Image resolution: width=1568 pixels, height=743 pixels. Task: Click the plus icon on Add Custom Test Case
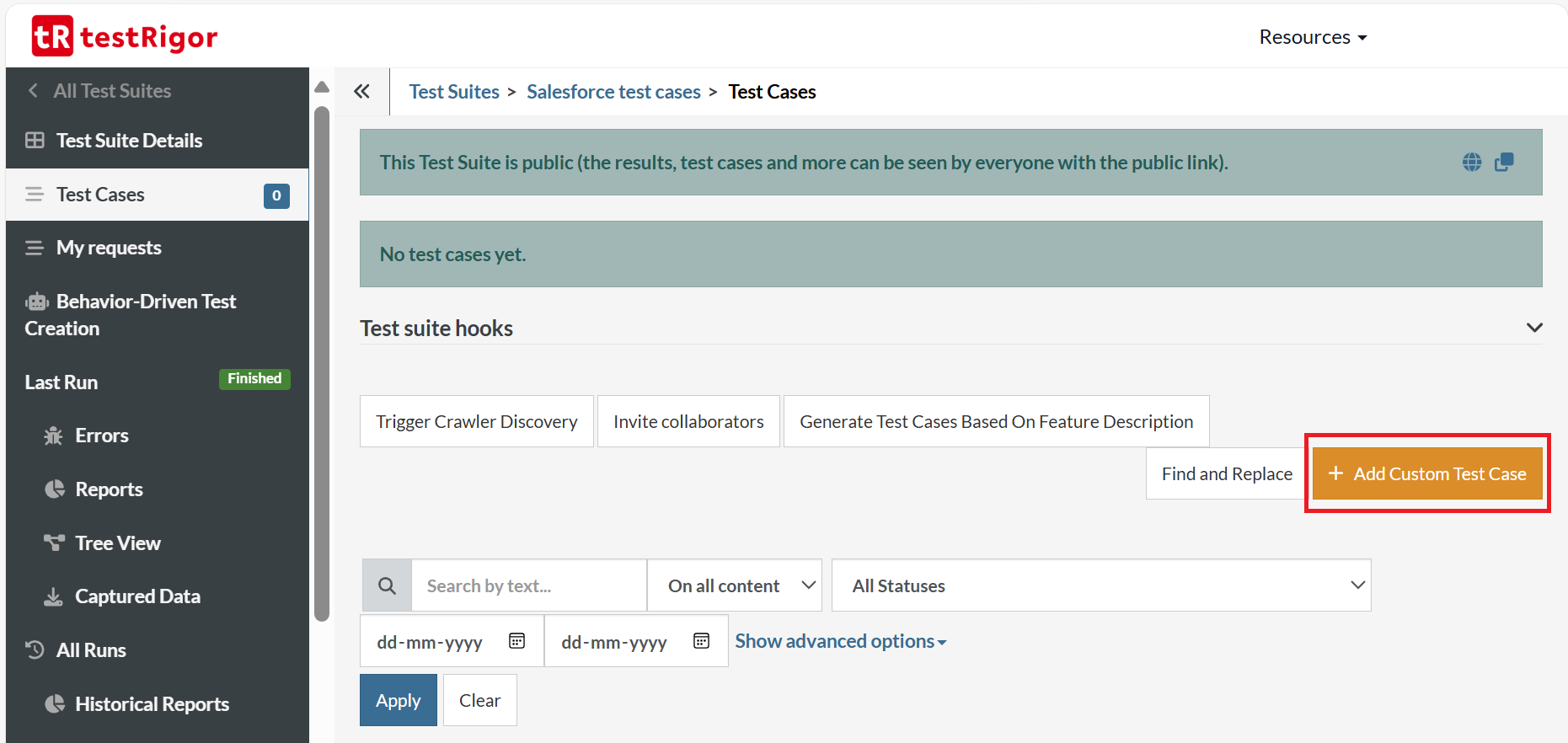point(1335,473)
